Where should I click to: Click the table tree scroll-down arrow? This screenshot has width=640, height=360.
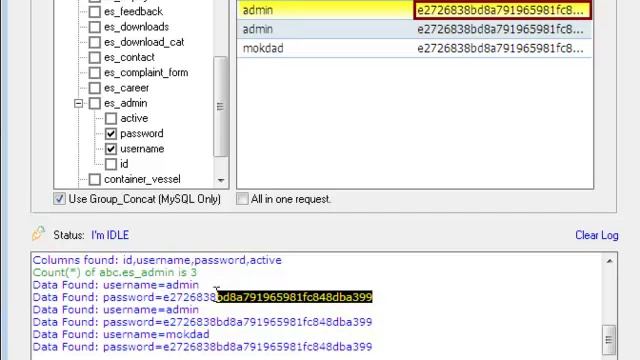tap(221, 180)
